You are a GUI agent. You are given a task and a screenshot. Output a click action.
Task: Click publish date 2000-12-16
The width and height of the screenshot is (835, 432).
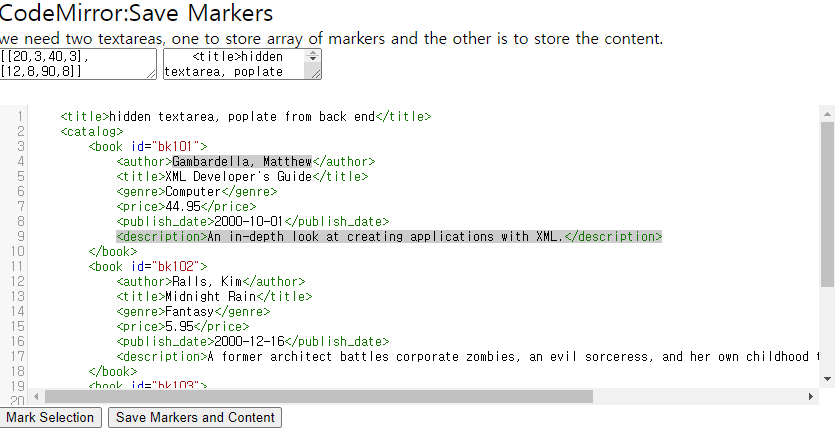coord(249,341)
